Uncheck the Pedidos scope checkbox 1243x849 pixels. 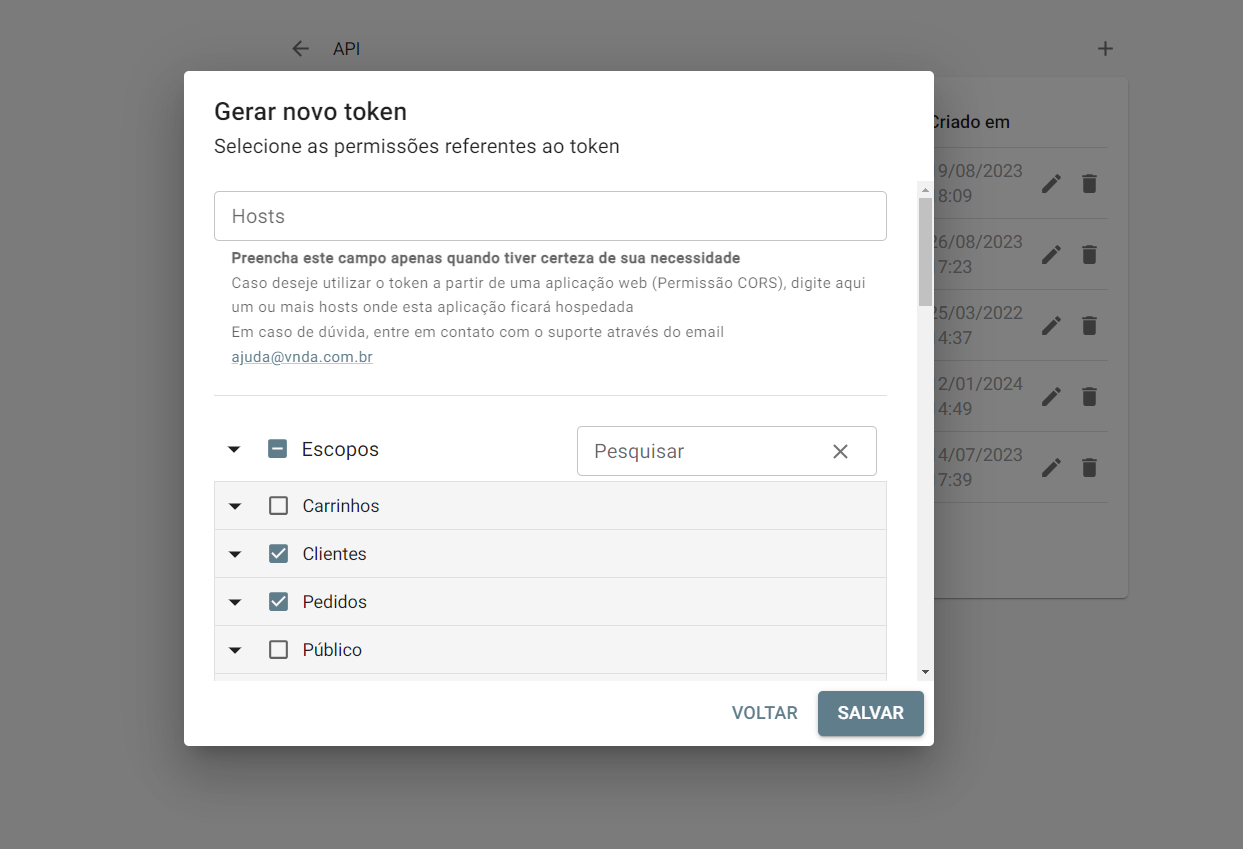279,602
